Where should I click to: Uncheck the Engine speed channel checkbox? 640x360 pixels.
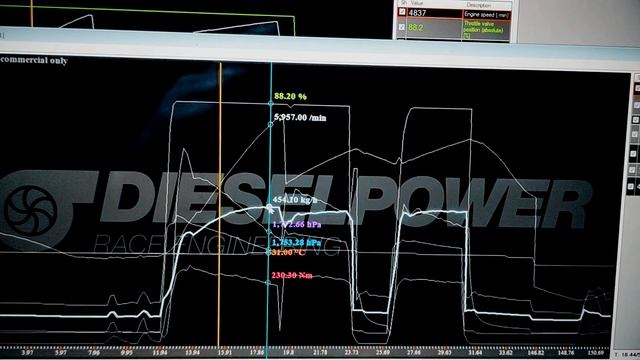coord(402,12)
